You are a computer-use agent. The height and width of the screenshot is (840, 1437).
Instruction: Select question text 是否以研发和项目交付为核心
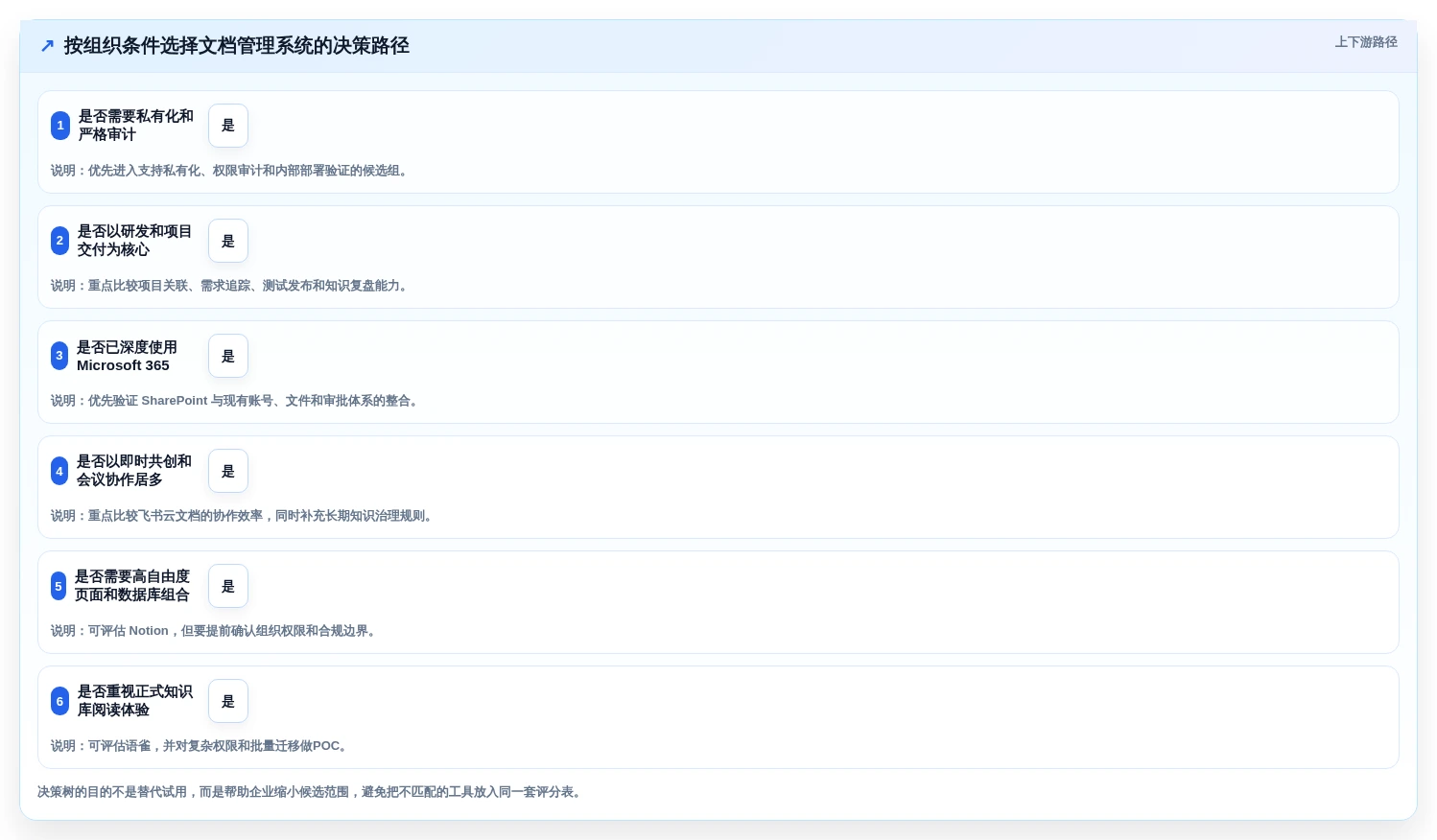[135, 241]
